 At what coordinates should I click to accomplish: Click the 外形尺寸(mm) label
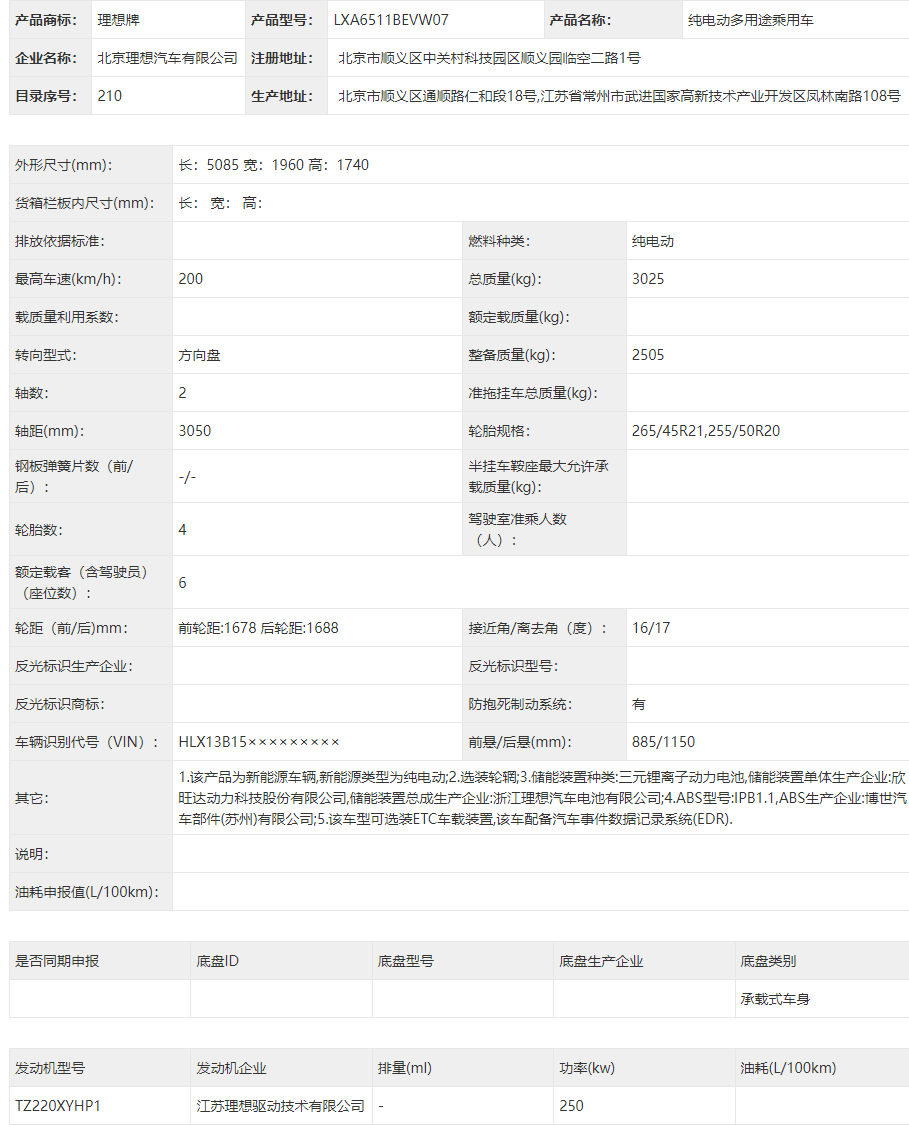tap(64, 165)
